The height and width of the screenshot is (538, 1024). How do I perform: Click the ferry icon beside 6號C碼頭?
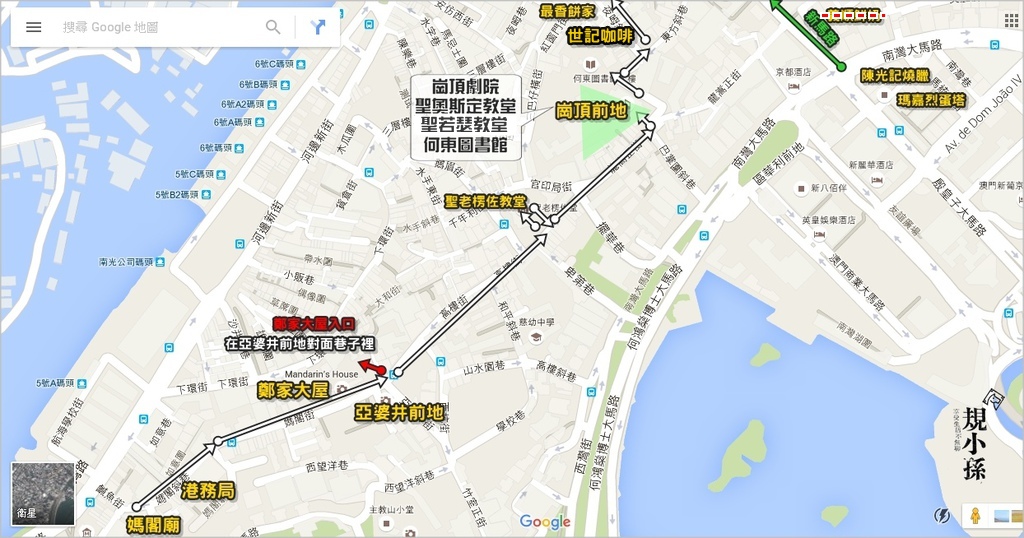300,64
